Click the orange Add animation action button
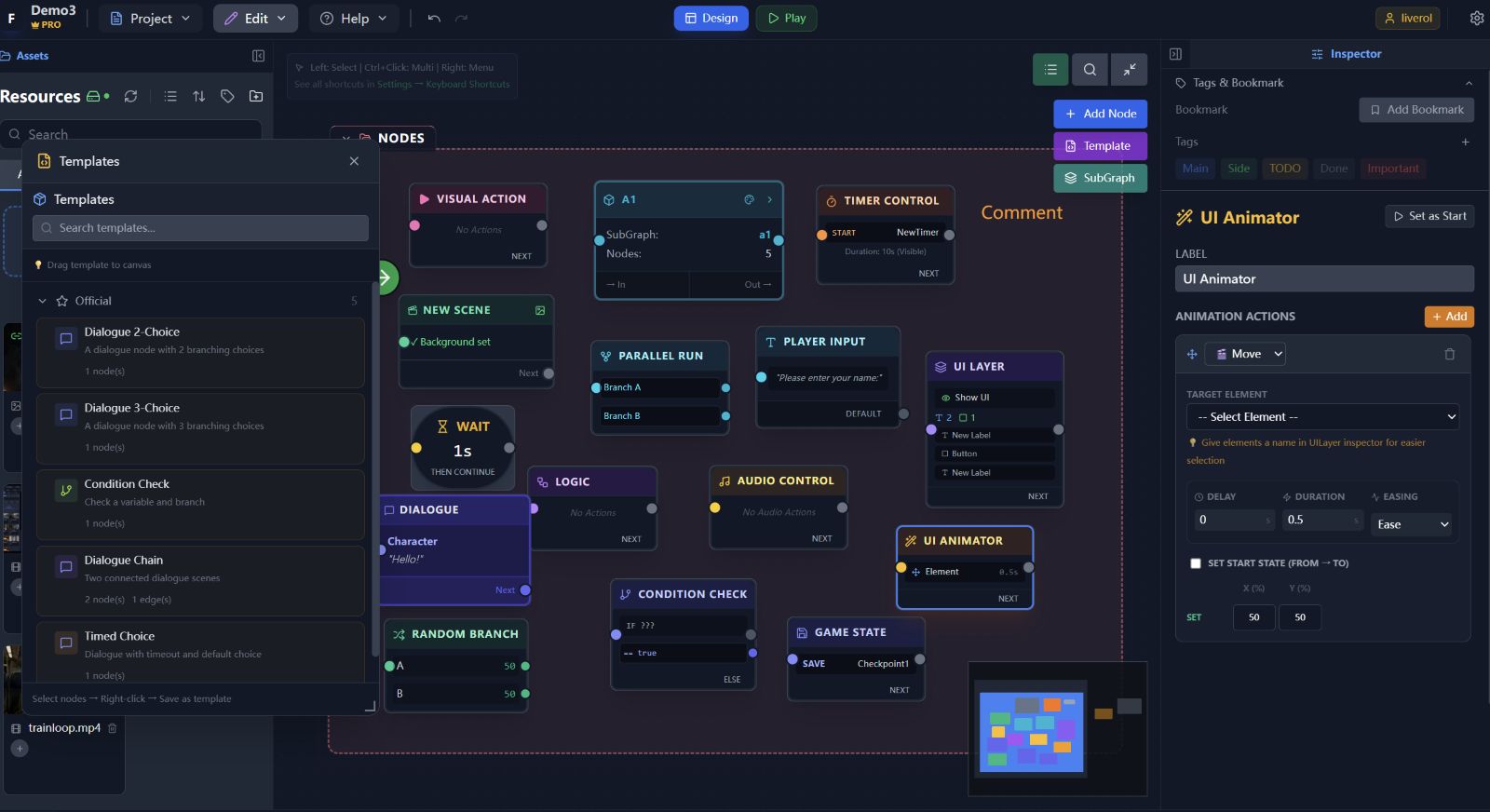1490x812 pixels. (1449, 317)
